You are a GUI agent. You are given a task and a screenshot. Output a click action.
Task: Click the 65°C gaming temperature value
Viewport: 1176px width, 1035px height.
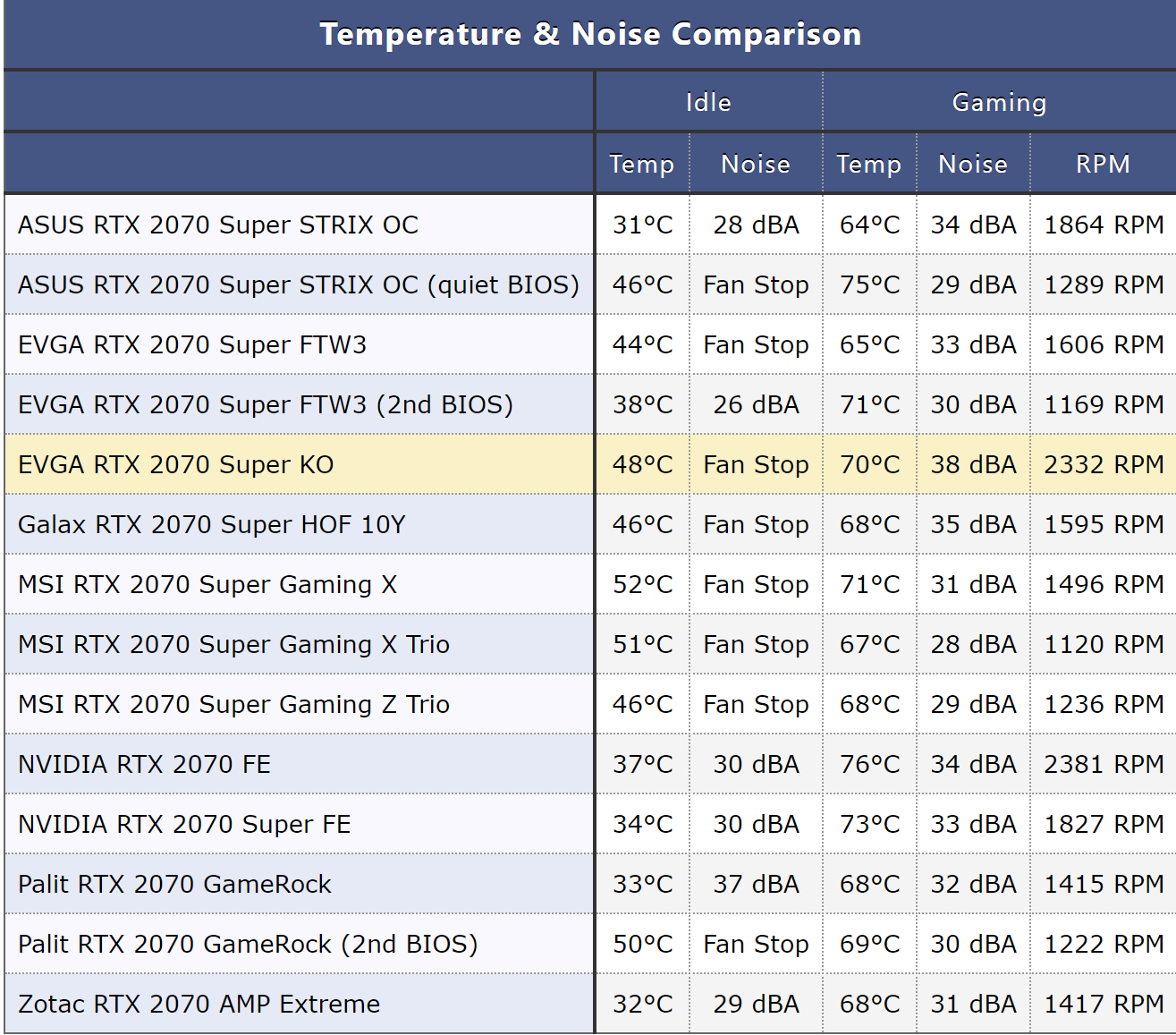(869, 344)
